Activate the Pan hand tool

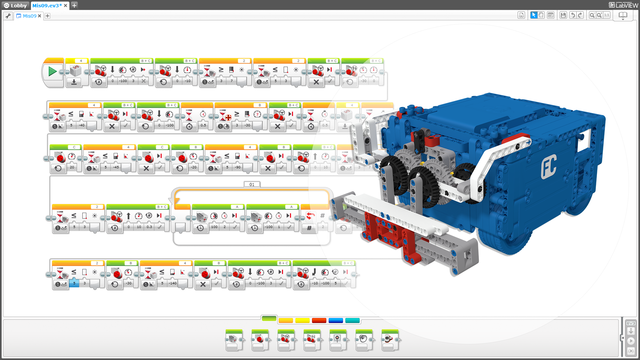point(542,15)
